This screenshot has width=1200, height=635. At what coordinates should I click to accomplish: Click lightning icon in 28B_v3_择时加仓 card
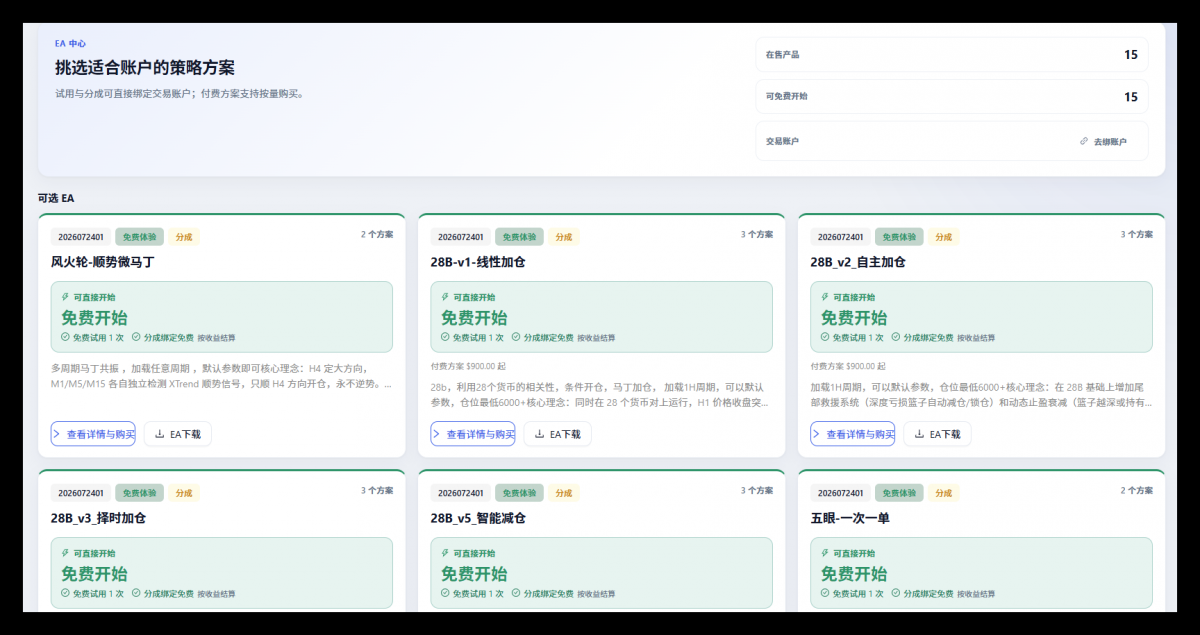point(65,553)
